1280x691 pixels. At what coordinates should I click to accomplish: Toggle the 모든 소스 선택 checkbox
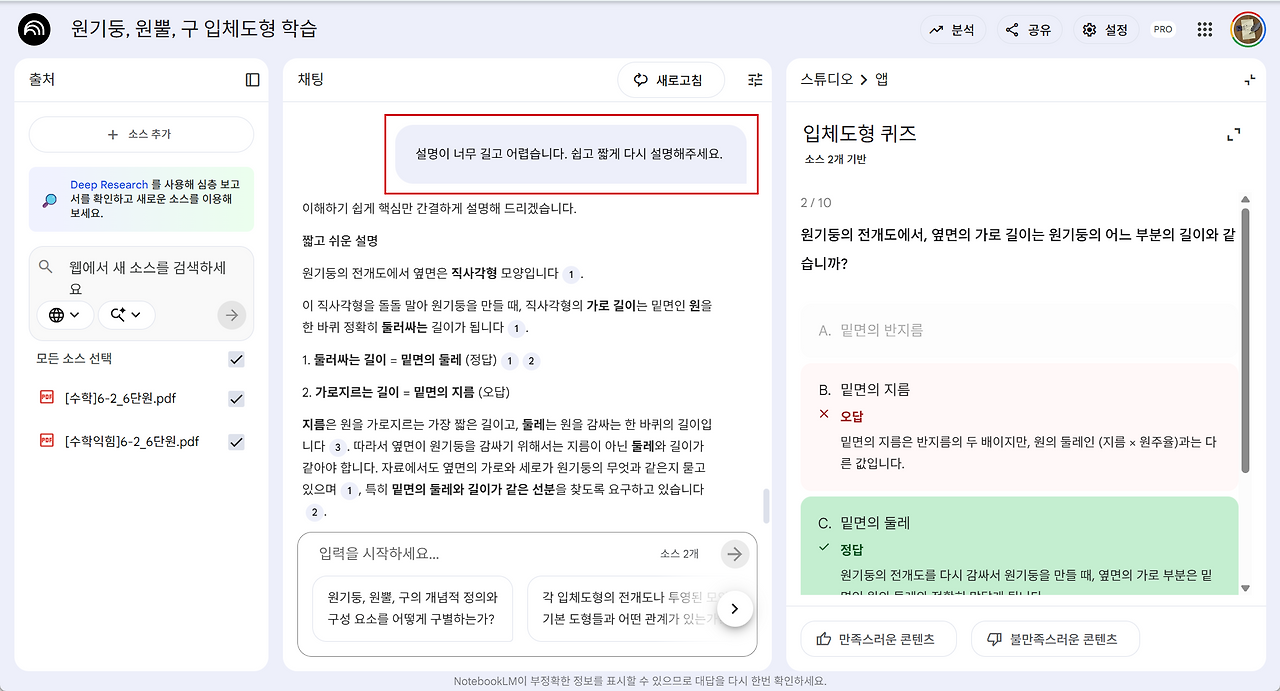tap(236, 359)
